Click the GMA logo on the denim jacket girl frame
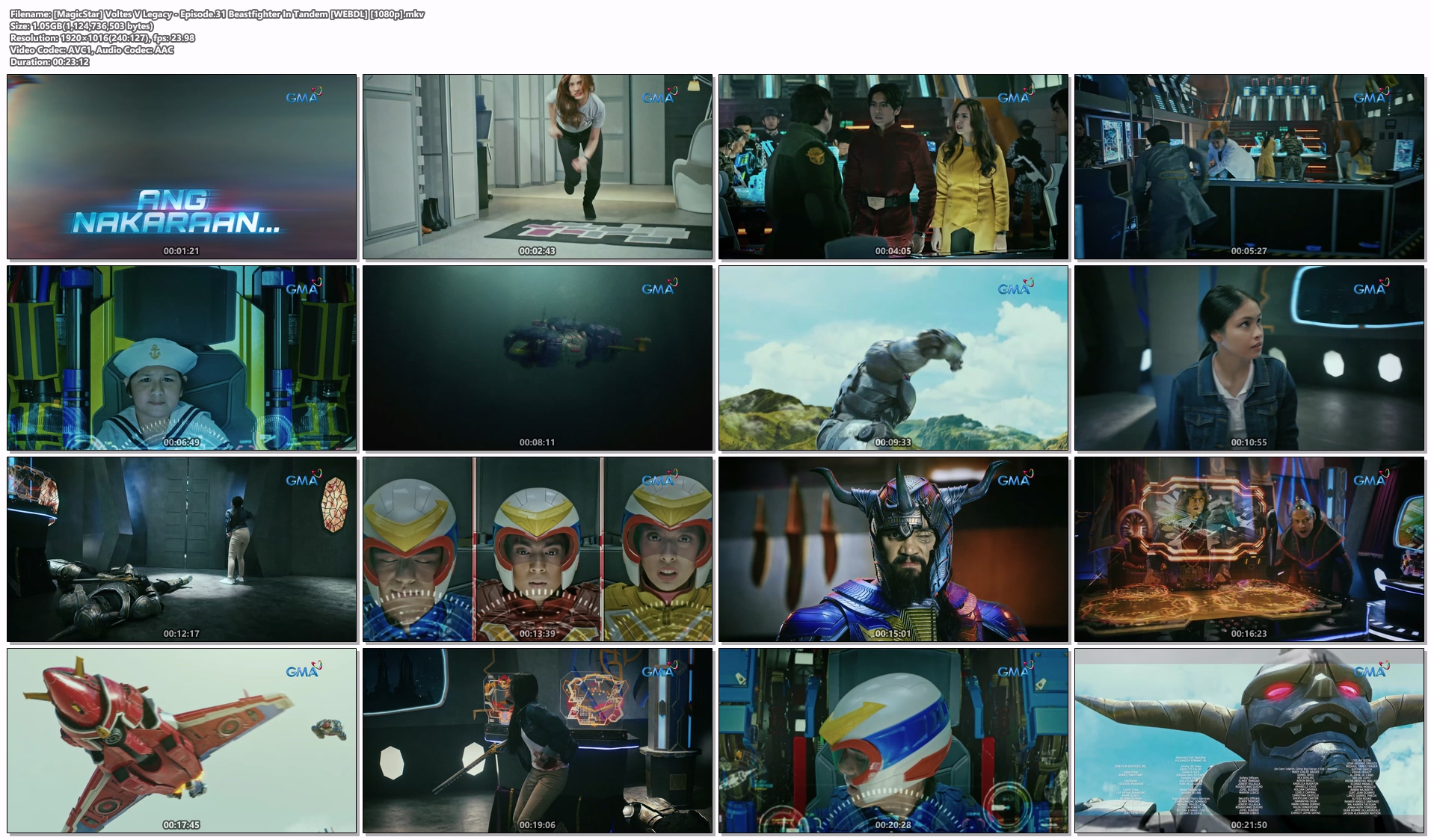 click(x=1370, y=288)
